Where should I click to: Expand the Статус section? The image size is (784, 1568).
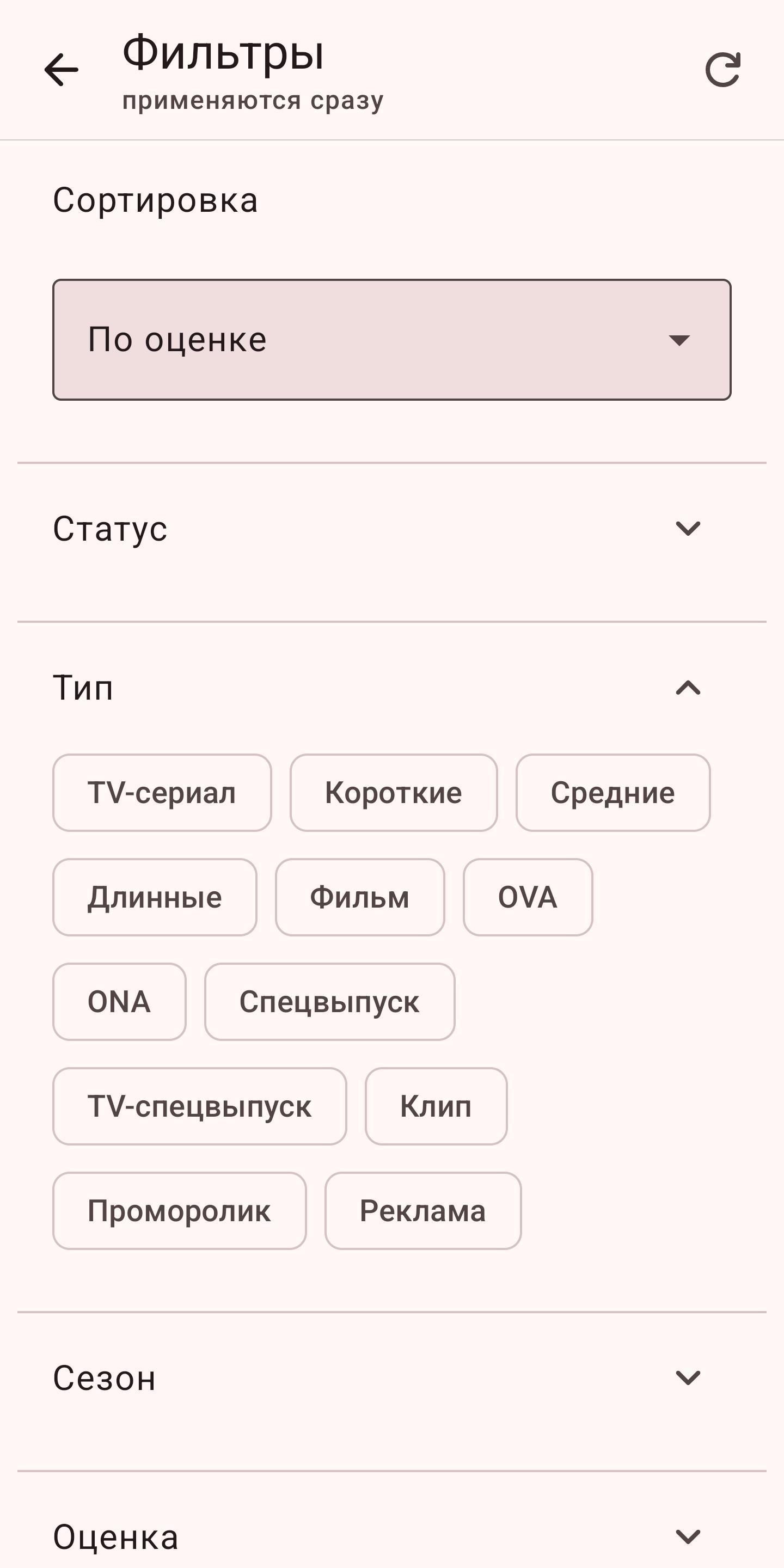[688, 528]
